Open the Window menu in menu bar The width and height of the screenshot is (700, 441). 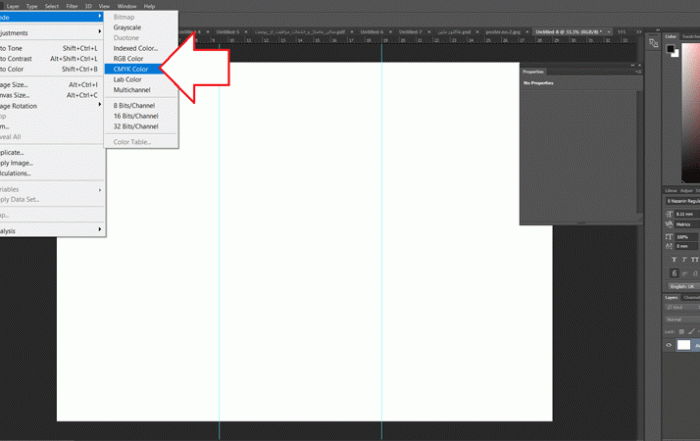click(127, 6)
